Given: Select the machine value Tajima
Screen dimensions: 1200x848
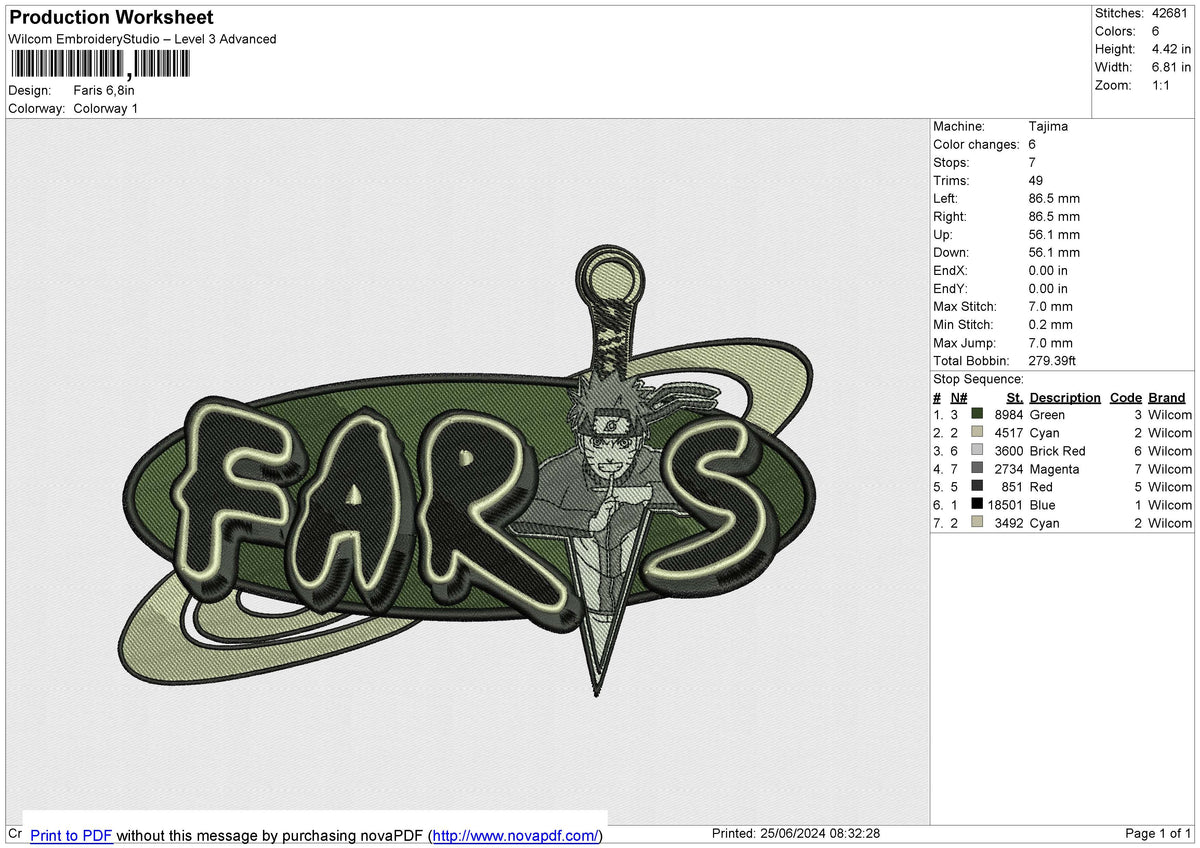Looking at the screenshot, I should point(1048,127).
